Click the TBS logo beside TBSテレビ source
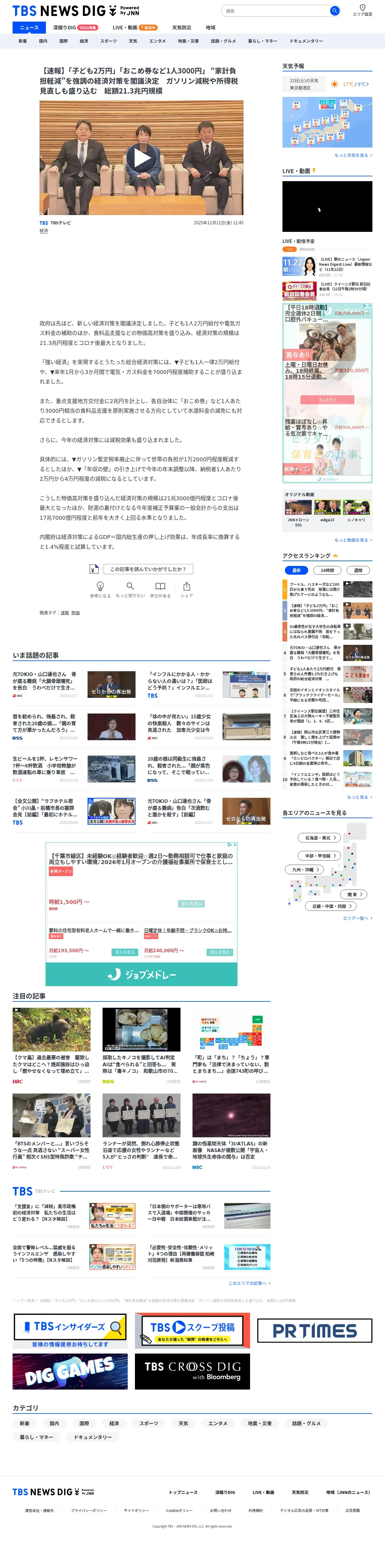 coord(44,223)
